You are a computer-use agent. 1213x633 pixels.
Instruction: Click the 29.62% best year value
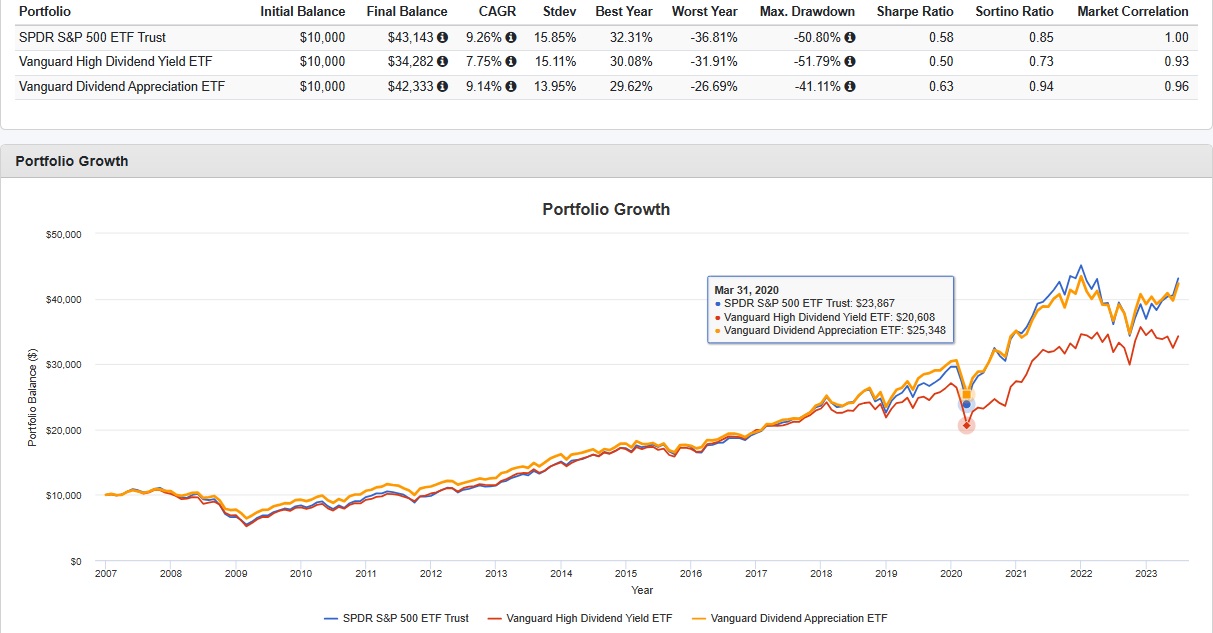(x=632, y=87)
